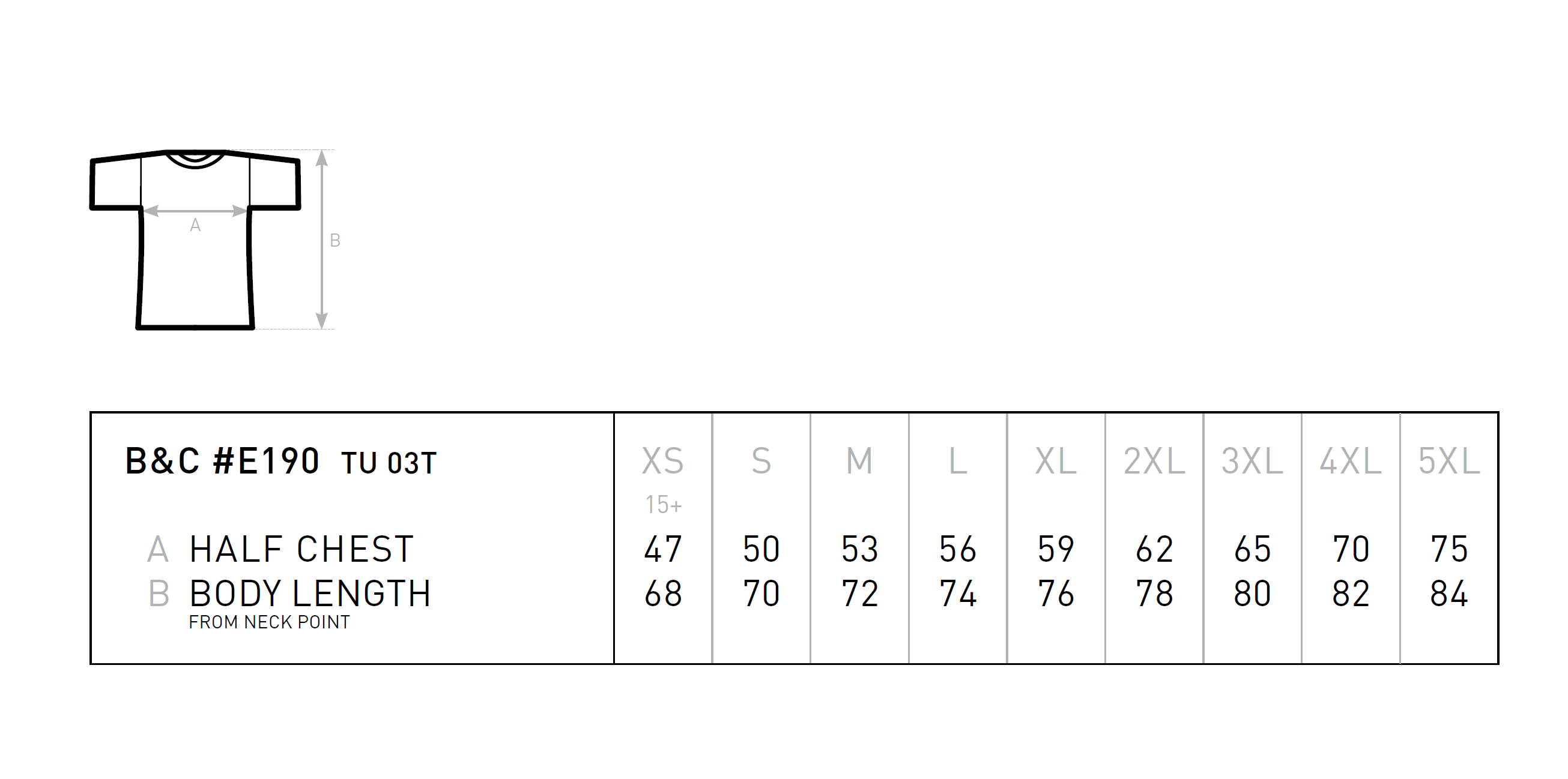The height and width of the screenshot is (779, 1568).
Task: Click the FROM NECK POINT note
Action: pos(270,622)
